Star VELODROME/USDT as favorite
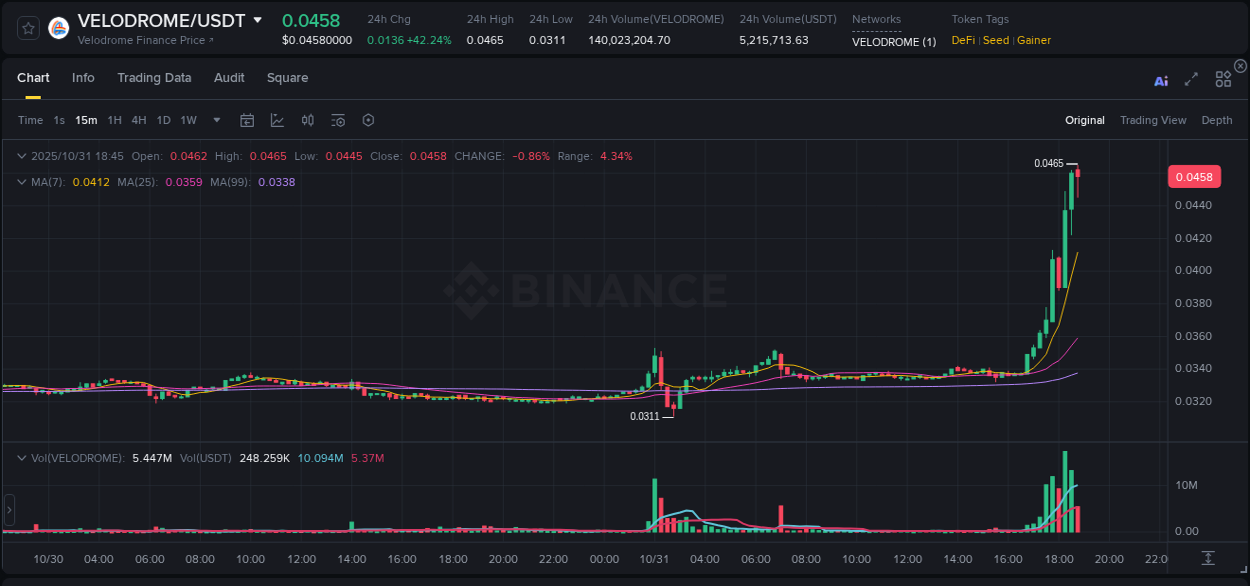The image size is (1250, 586). coord(27,27)
